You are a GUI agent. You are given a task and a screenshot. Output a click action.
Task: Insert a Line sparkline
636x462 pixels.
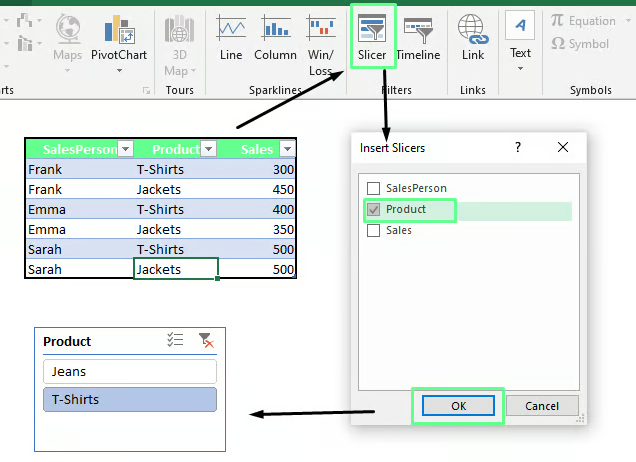231,38
